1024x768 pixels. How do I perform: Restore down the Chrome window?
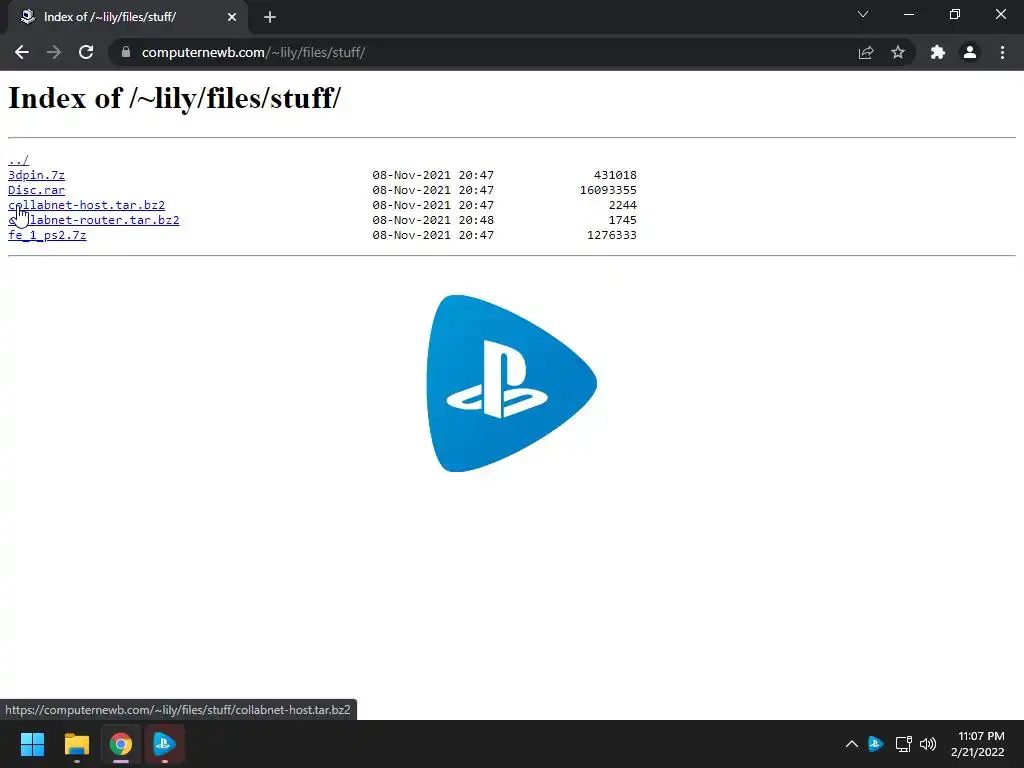(x=955, y=14)
